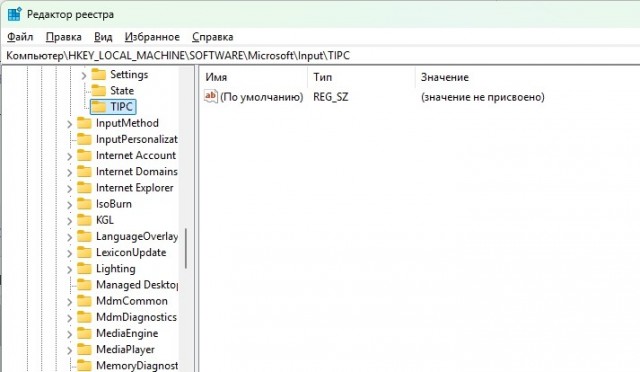Viewport: 640px width, 372px height.
Task: Select the MediaPlayer key label
Action: [x=125, y=350]
